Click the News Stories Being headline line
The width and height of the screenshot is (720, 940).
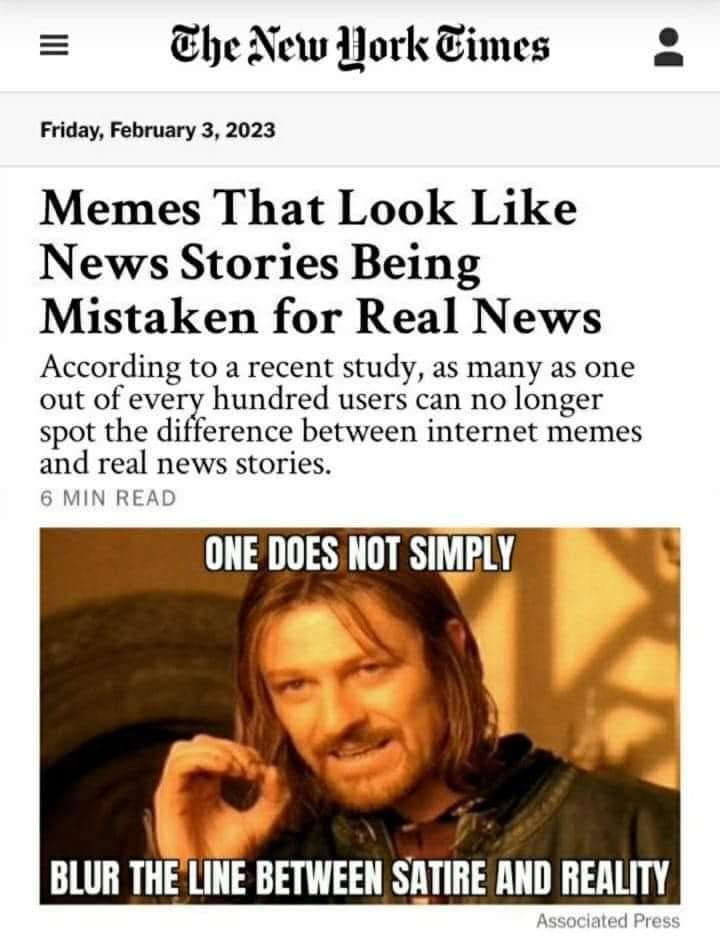[260, 263]
